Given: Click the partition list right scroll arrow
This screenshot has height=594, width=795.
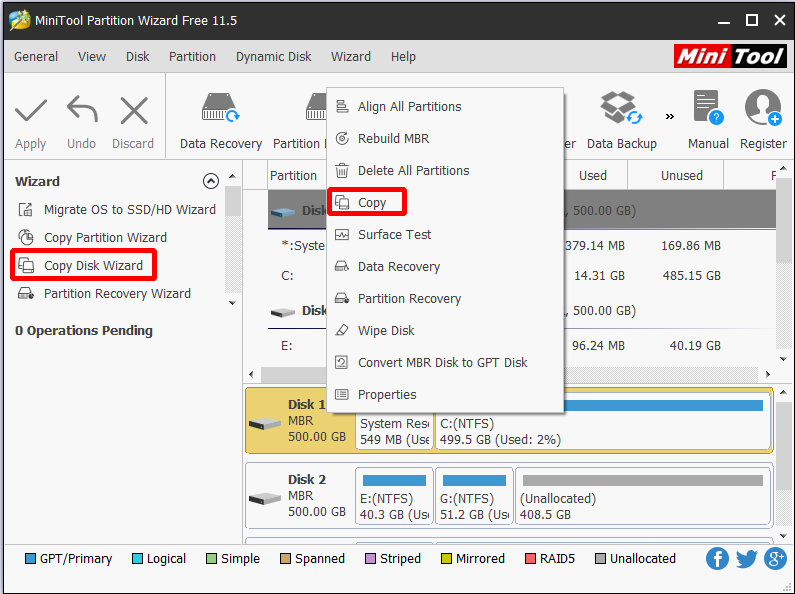Looking at the screenshot, I should (768, 375).
